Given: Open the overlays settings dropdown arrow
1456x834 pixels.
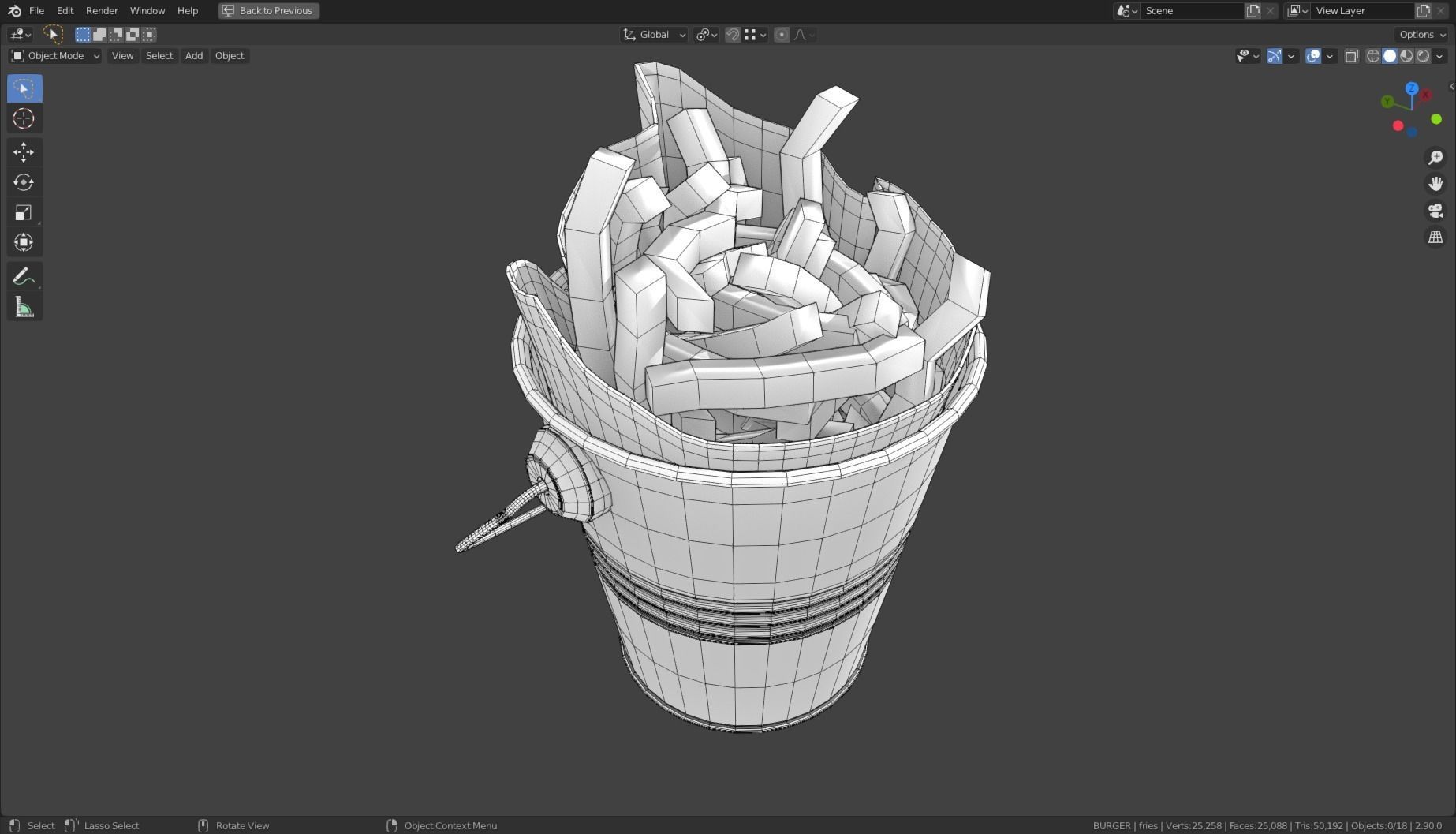Looking at the screenshot, I should (x=1330, y=56).
